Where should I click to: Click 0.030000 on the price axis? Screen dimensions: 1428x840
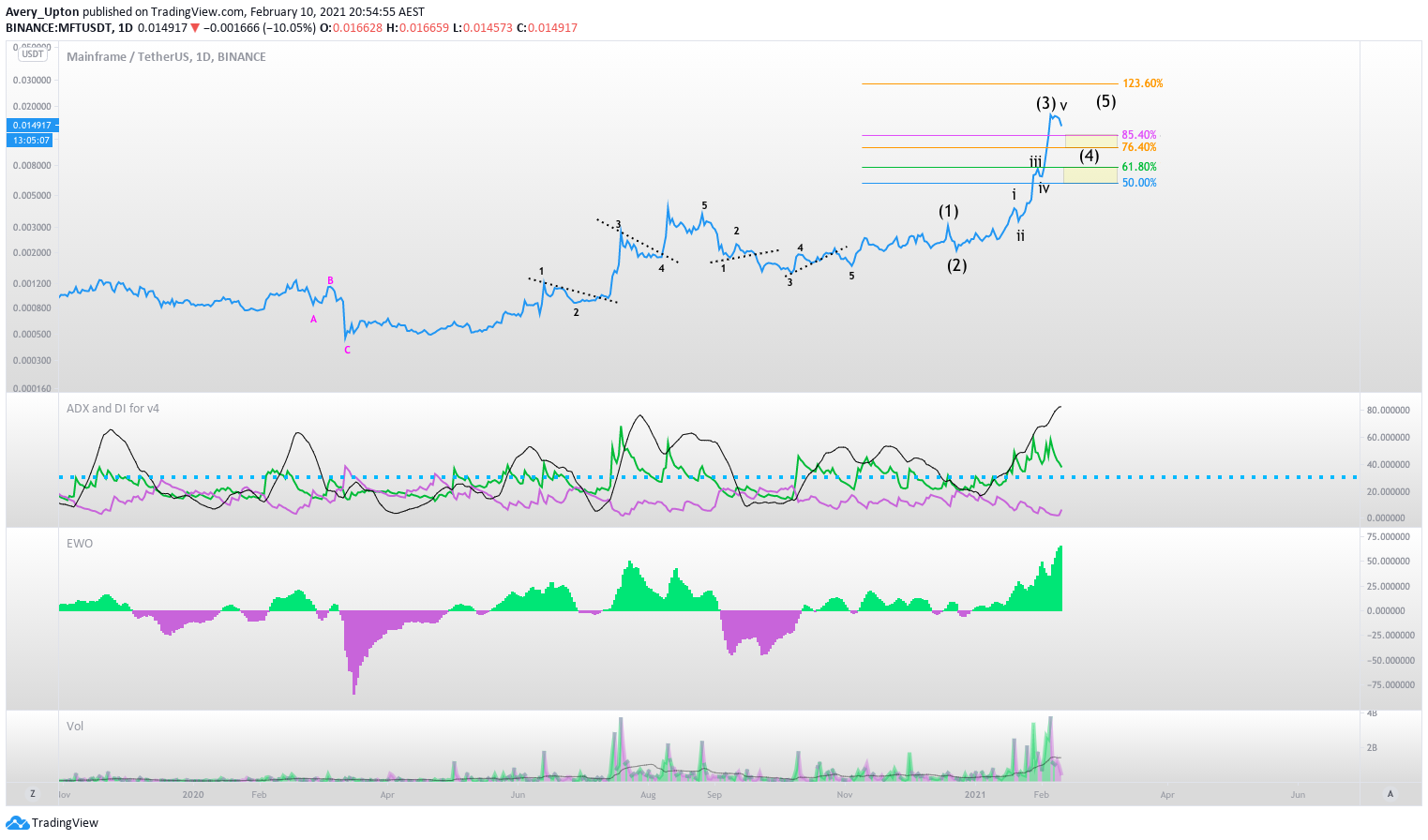[31, 81]
